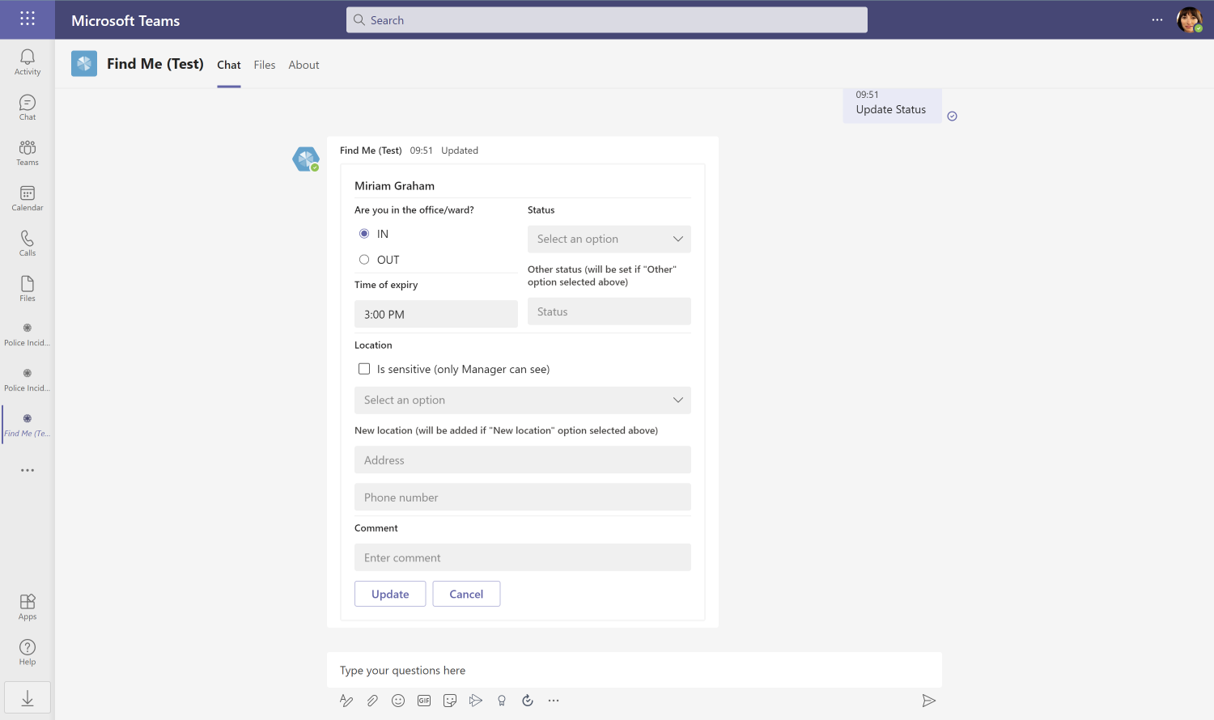Click the Enter comment input field
Screen dimensions: 1214x720
pos(522,558)
